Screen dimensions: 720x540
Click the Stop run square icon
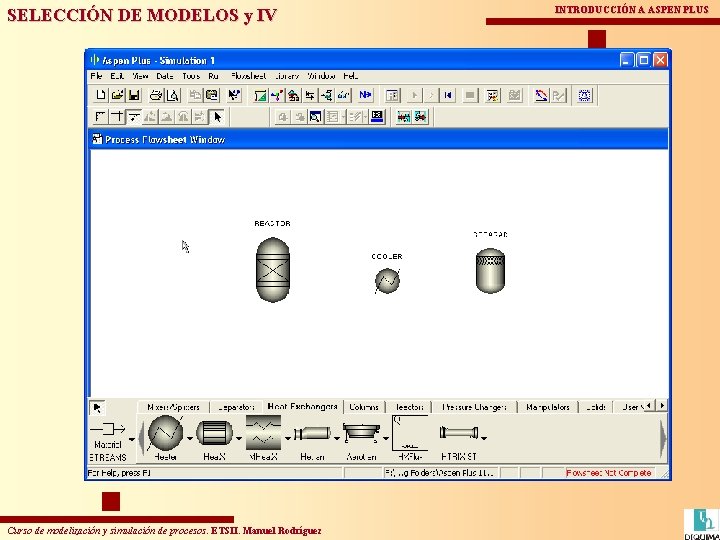(x=470, y=95)
